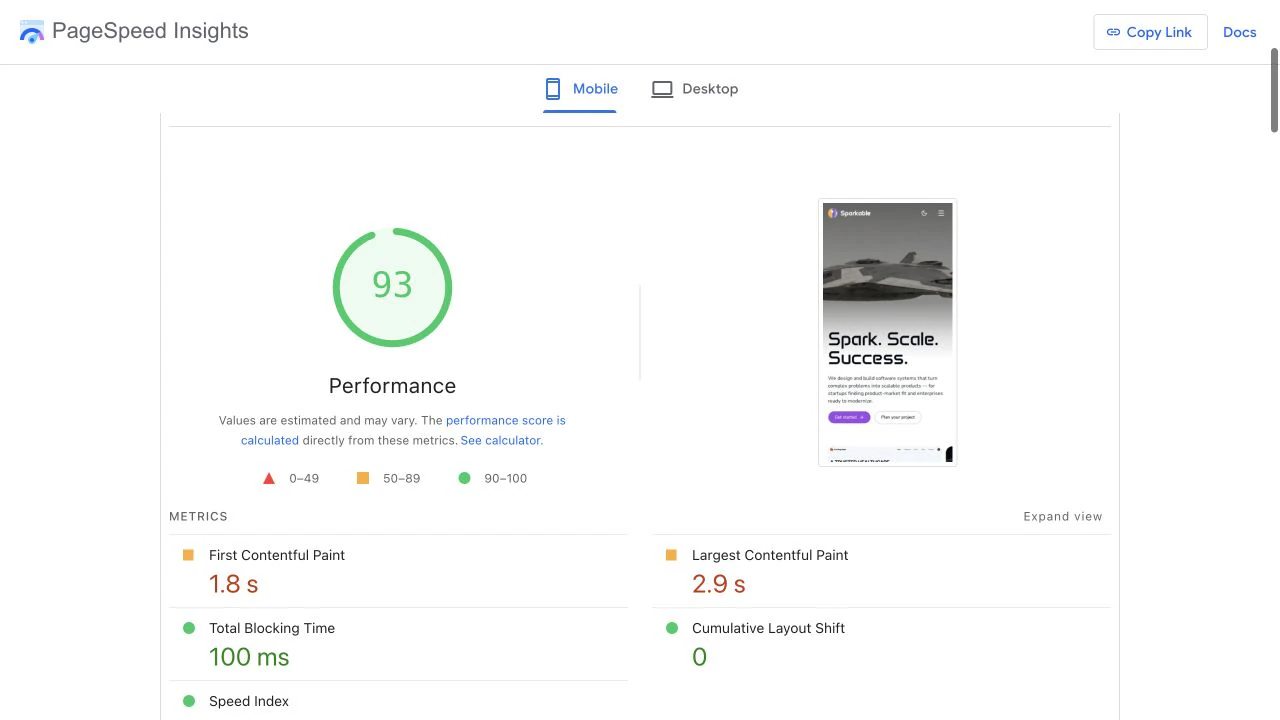Click the orange square 50–89 legend icon

click(363, 478)
